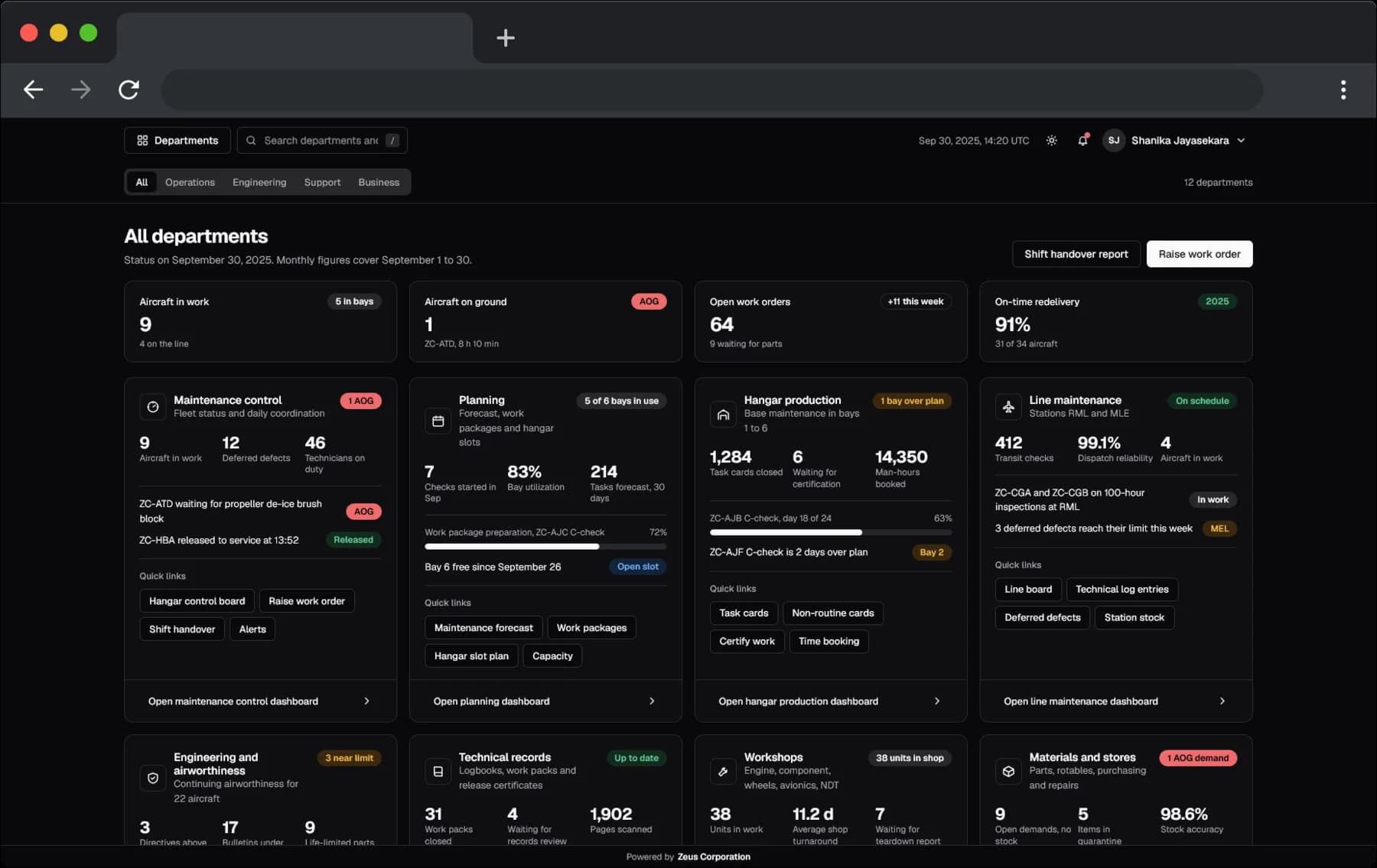The height and width of the screenshot is (868, 1377).
Task: Focus the Search departments input field
Action: point(322,140)
